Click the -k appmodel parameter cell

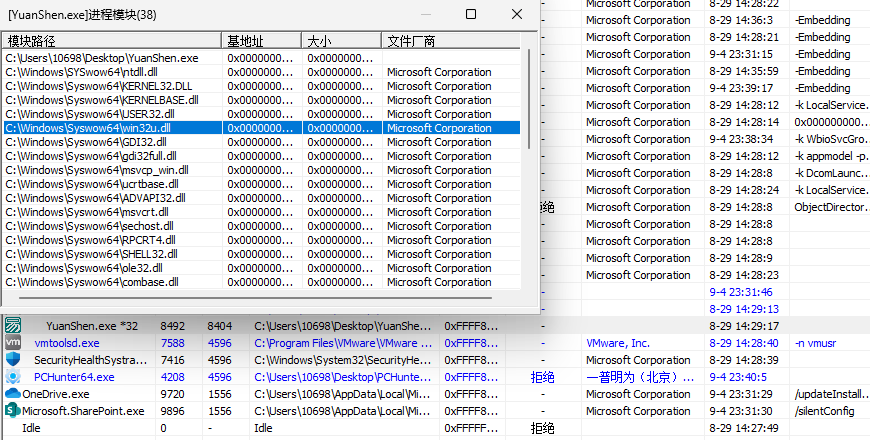[x=831, y=156]
